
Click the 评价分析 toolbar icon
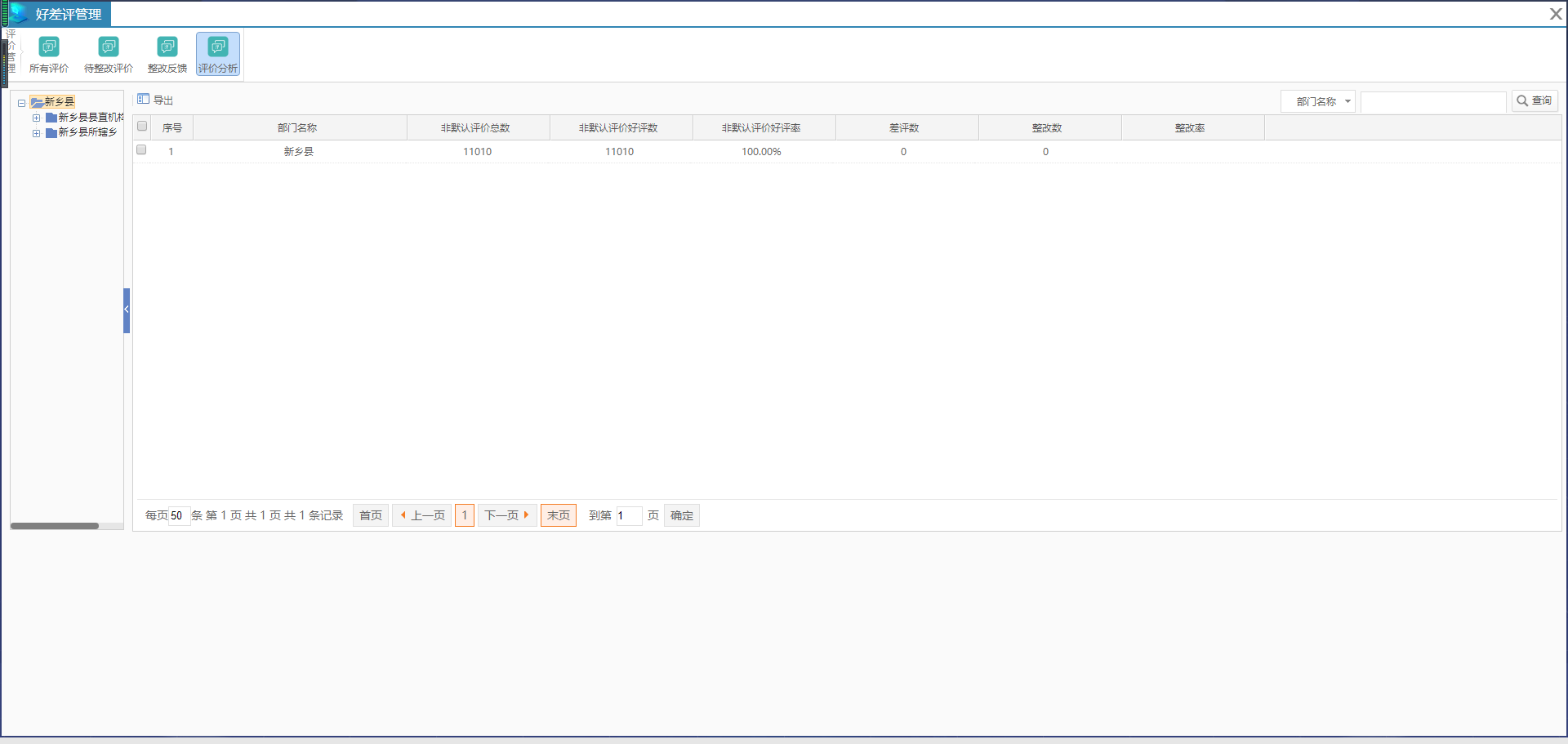(x=218, y=47)
